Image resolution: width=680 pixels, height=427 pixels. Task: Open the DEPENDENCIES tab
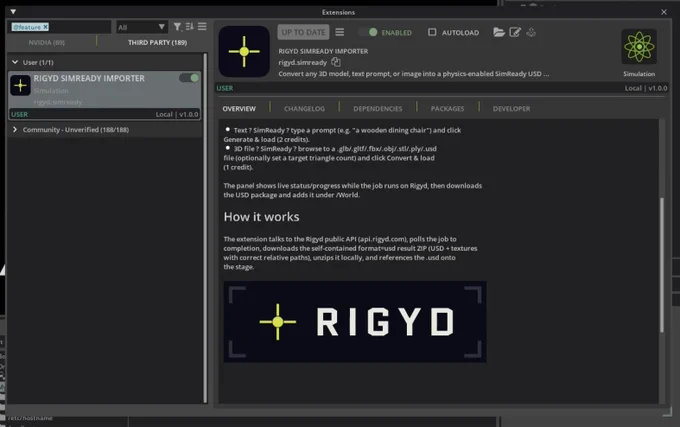[378, 109]
